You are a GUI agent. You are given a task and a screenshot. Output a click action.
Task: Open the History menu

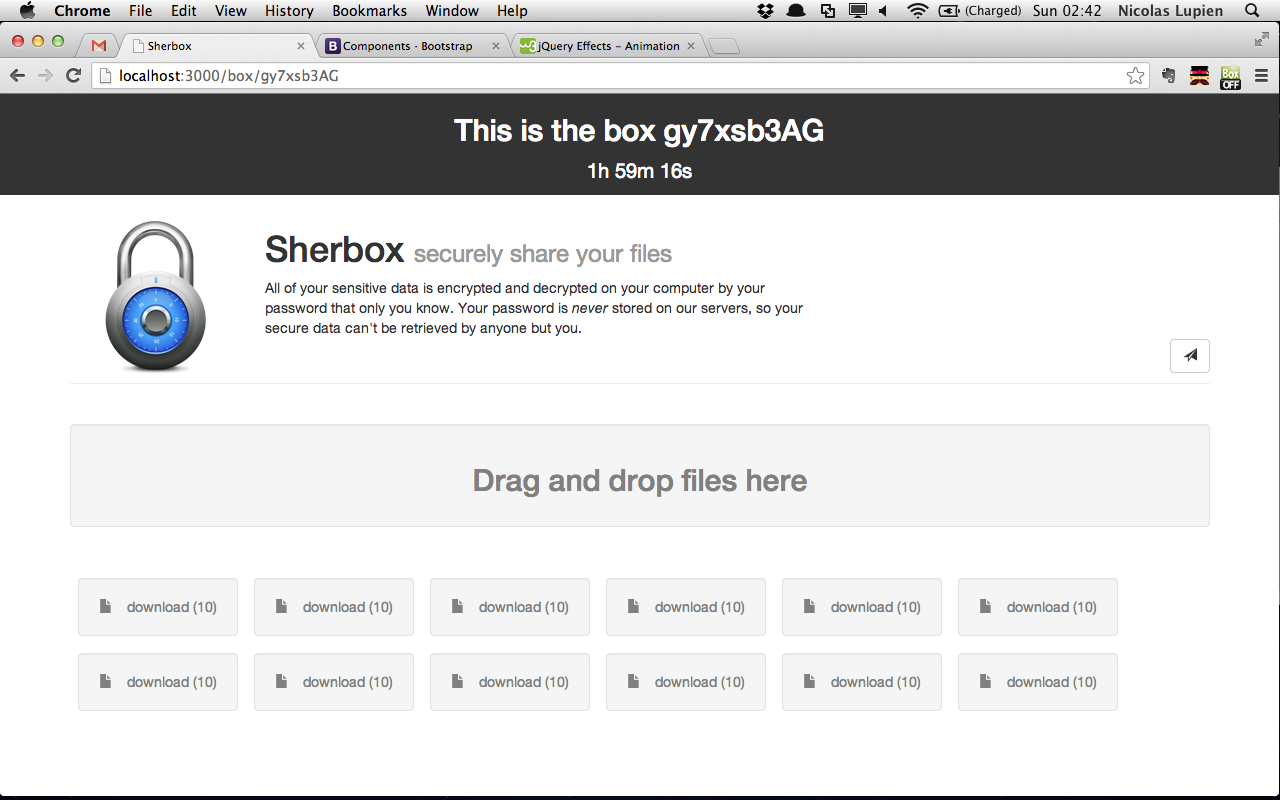pyautogui.click(x=289, y=11)
